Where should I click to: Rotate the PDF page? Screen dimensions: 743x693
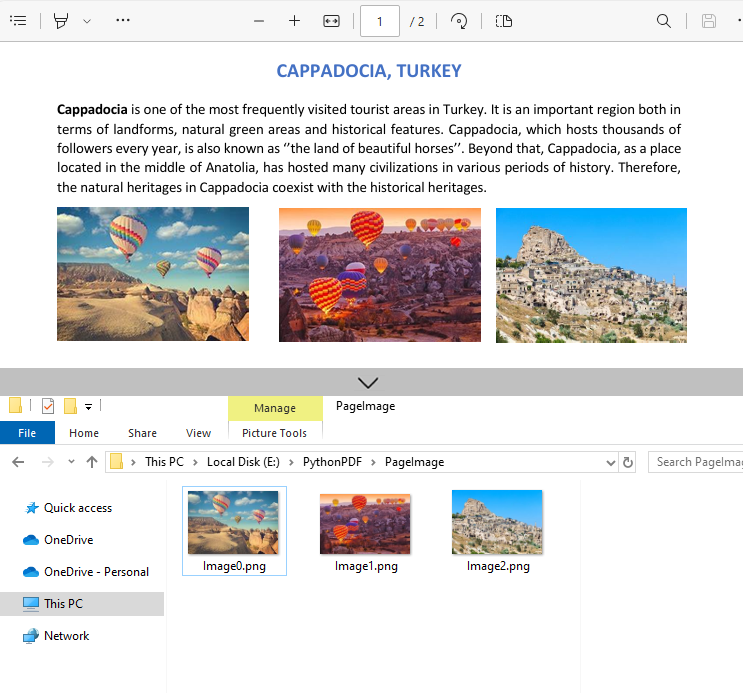459,21
